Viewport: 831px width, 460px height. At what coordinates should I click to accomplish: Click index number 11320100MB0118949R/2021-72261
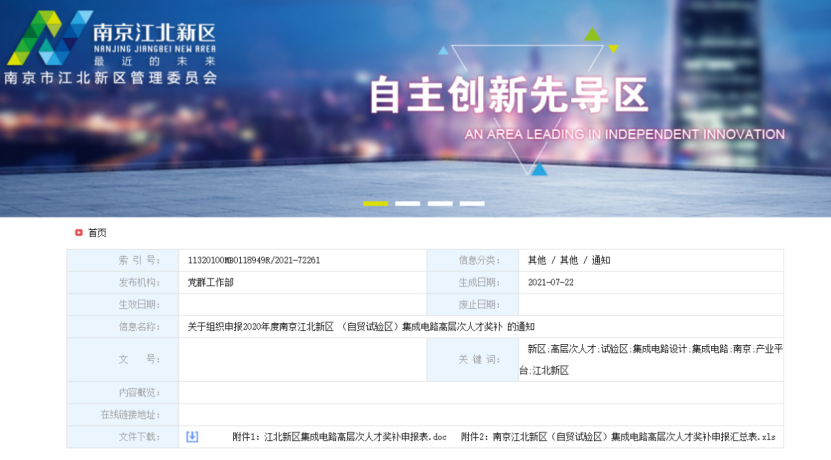pyautogui.click(x=254, y=260)
